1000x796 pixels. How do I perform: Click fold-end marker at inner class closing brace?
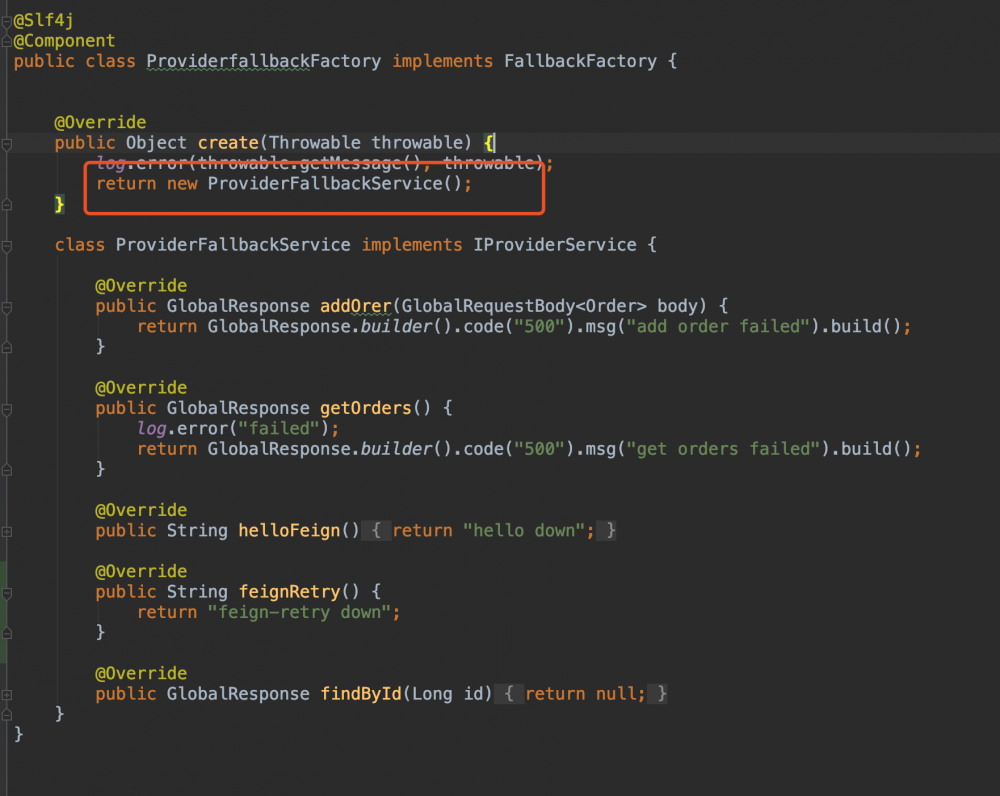(x=7, y=715)
